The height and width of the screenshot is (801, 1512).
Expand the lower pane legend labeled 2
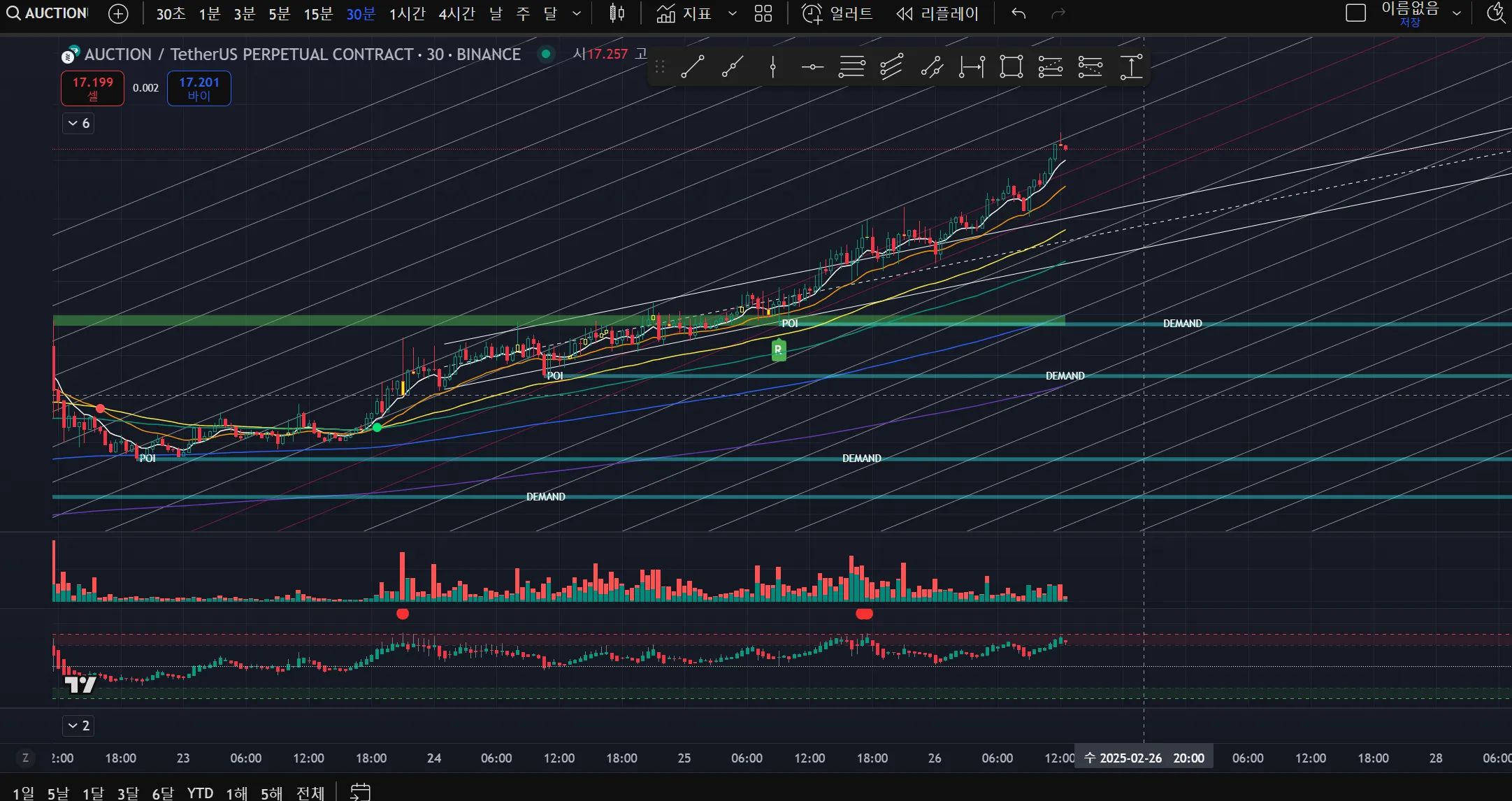tap(78, 726)
